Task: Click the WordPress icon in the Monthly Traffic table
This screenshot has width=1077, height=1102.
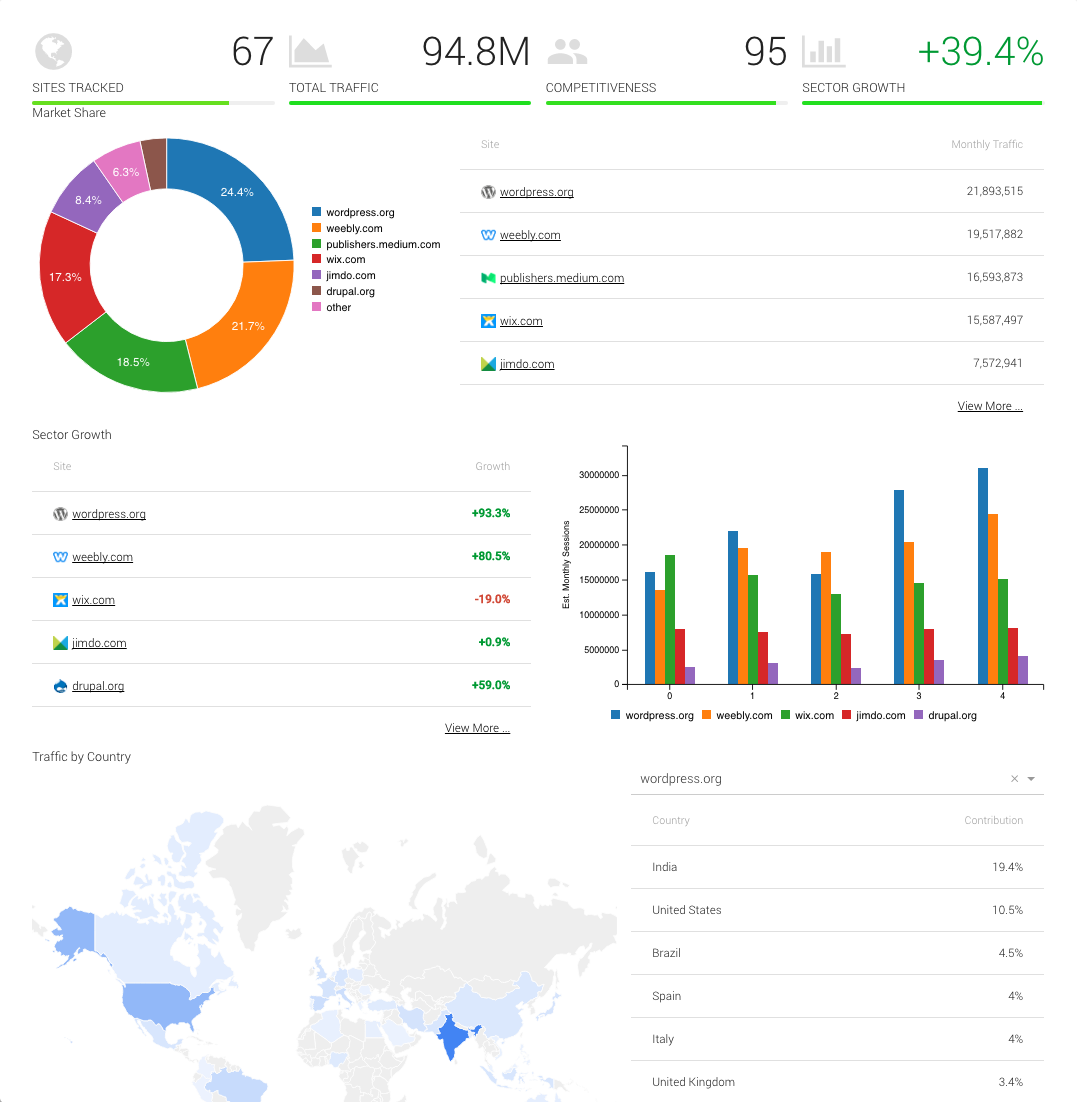Action: (x=488, y=192)
